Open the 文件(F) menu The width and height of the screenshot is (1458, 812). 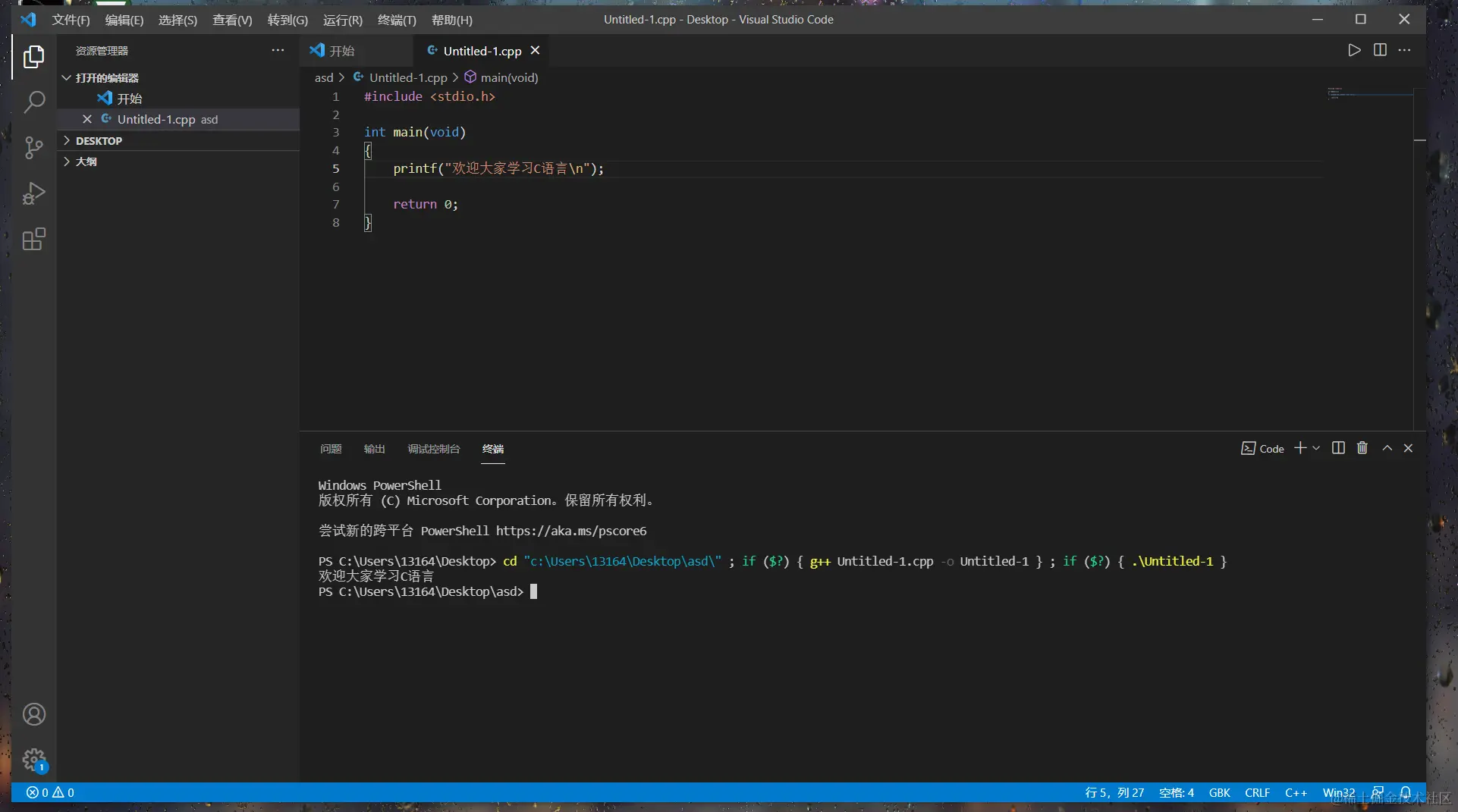[x=71, y=20]
